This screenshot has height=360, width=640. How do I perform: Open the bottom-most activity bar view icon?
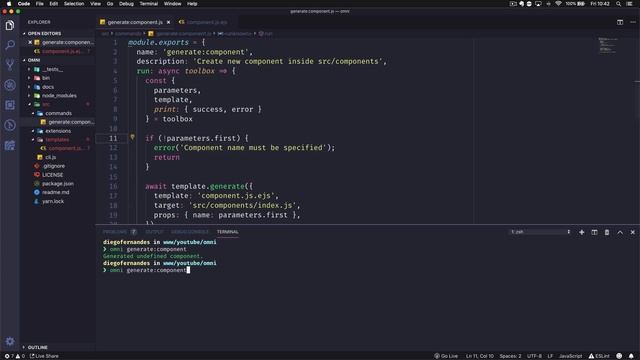[x=10, y=145]
